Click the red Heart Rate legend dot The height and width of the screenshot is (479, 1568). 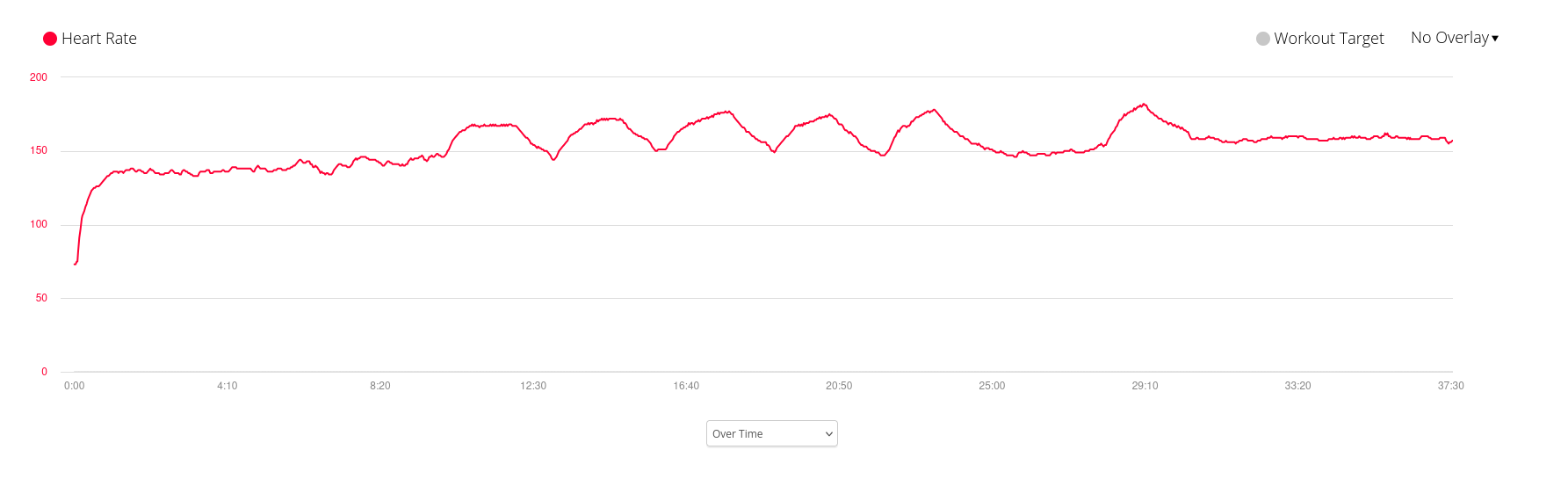coord(50,39)
